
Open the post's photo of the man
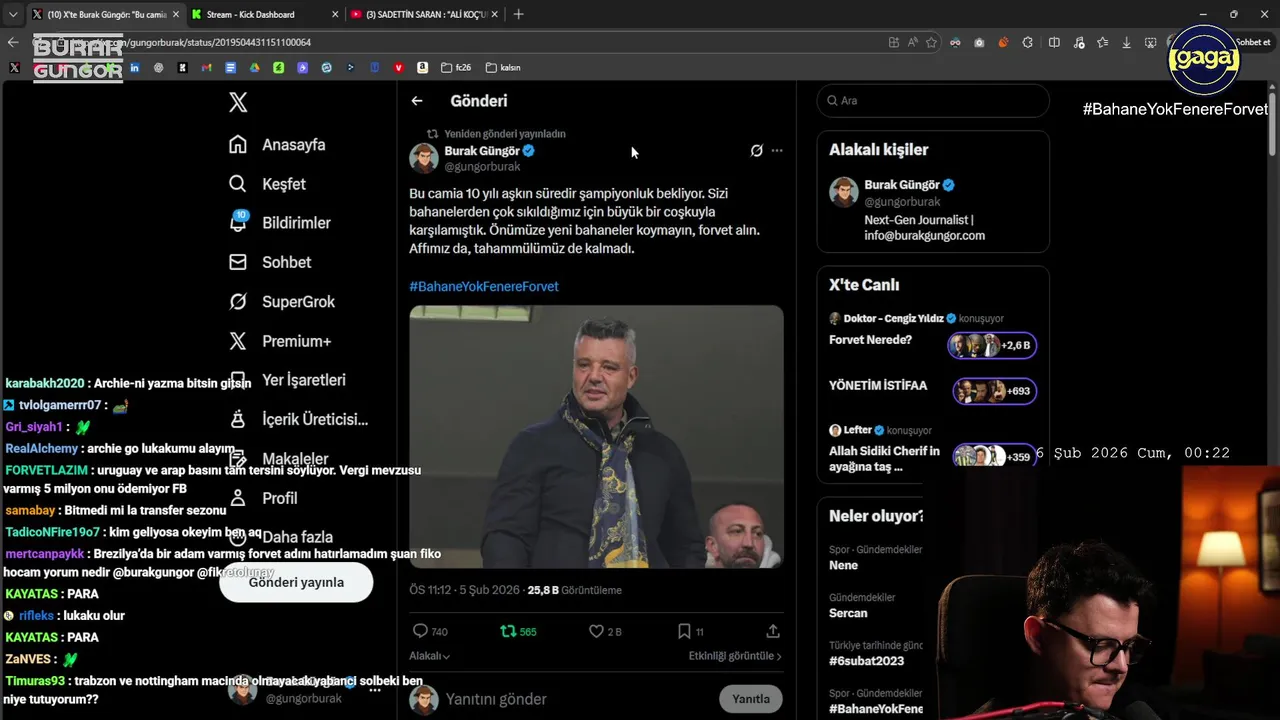coord(596,437)
